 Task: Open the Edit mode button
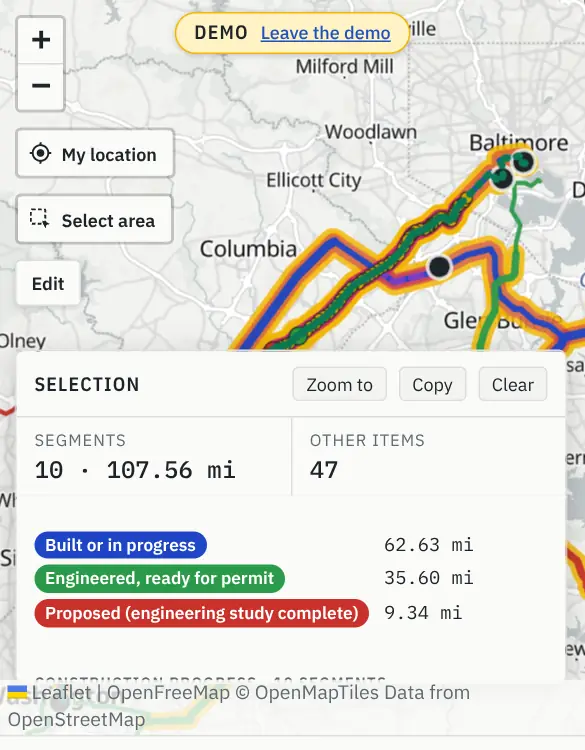[x=48, y=284]
